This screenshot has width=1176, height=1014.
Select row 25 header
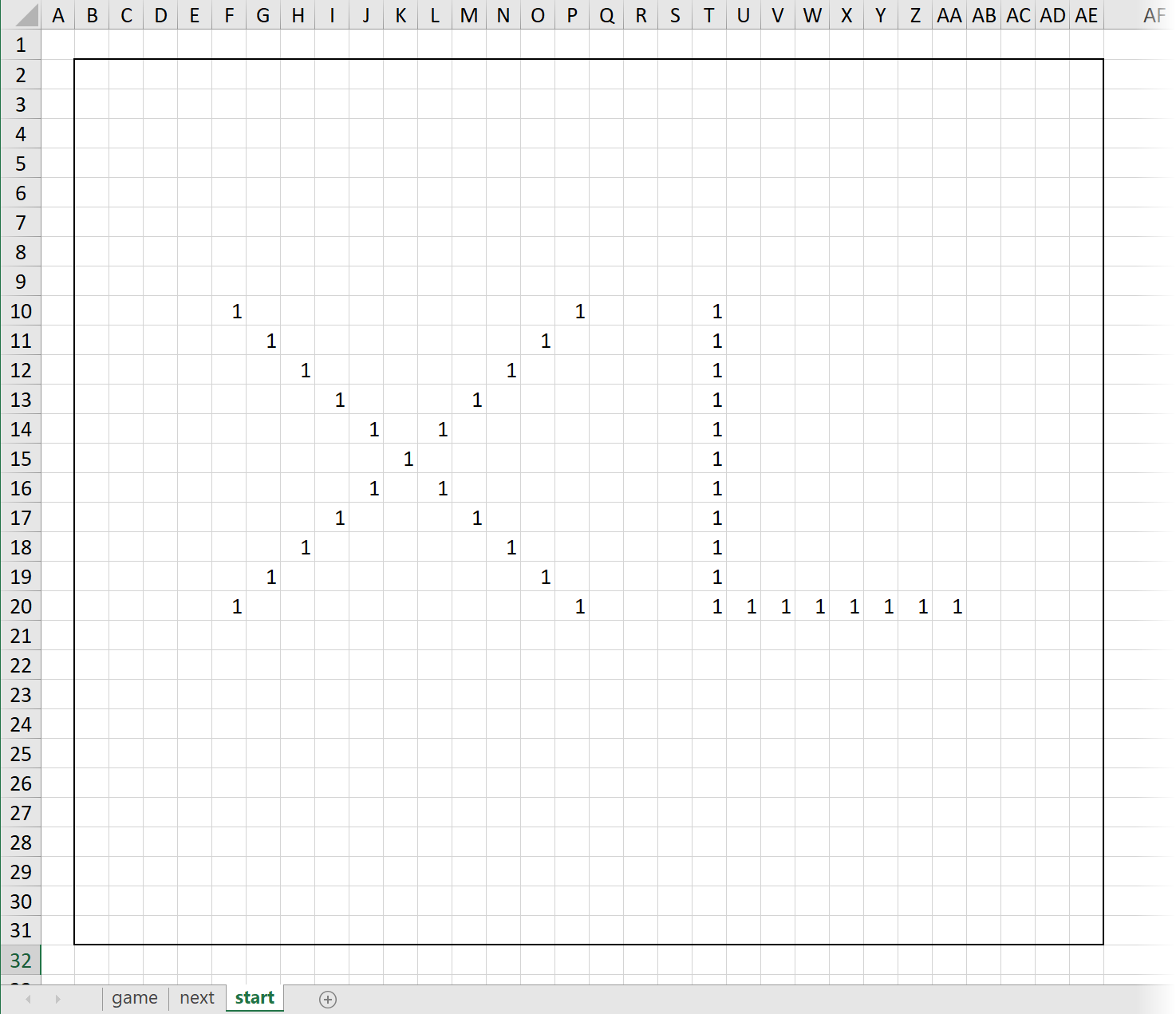pyautogui.click(x=21, y=753)
